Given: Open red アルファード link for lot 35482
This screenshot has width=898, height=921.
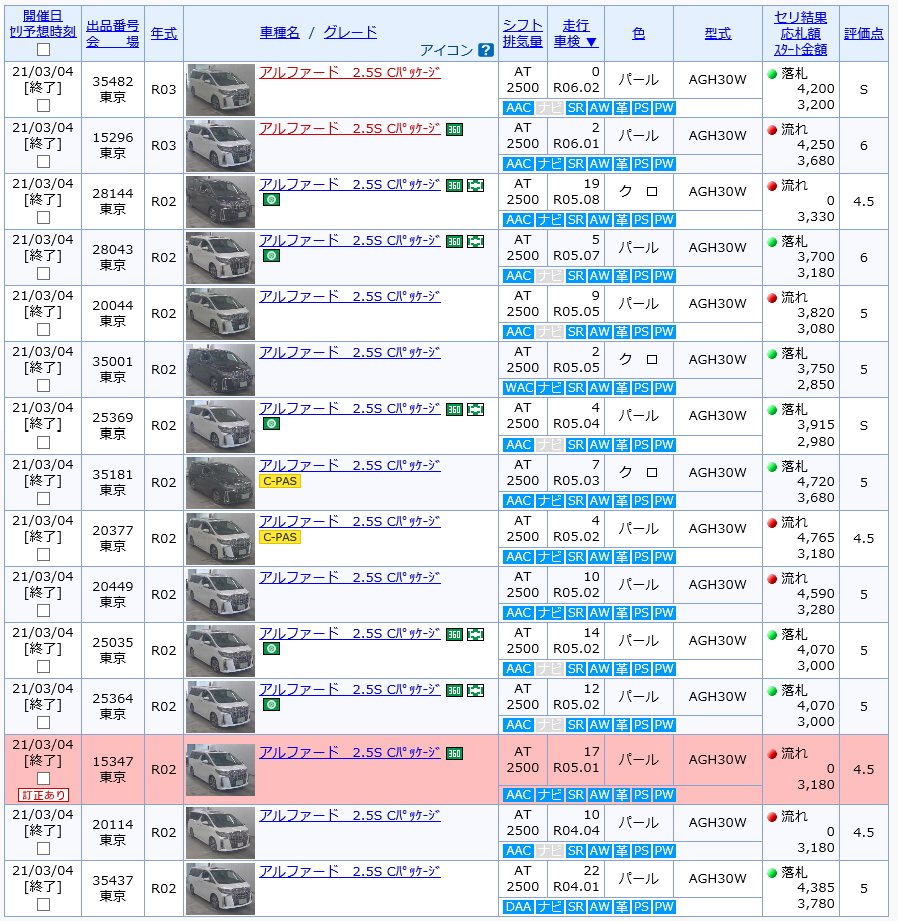Looking at the screenshot, I should tap(349, 73).
